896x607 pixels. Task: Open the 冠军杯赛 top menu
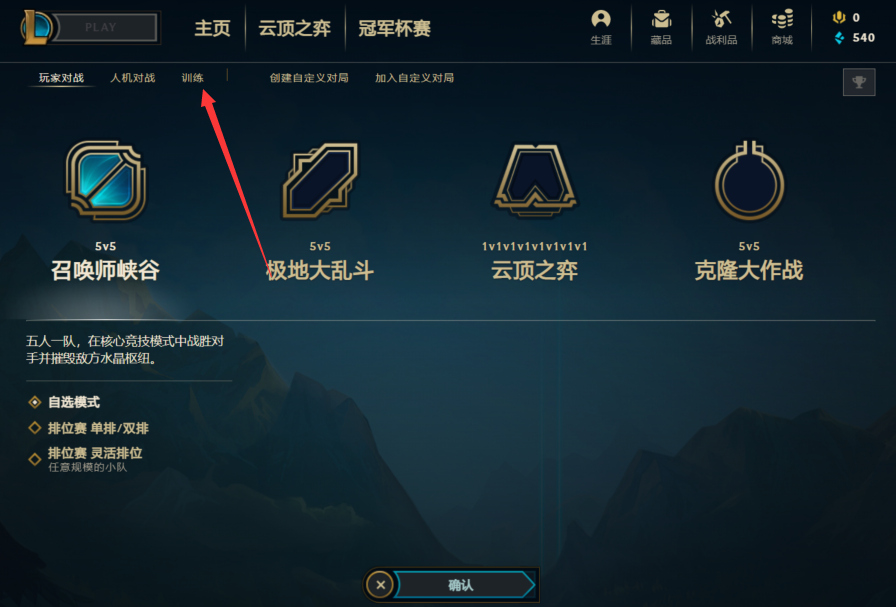click(x=394, y=28)
